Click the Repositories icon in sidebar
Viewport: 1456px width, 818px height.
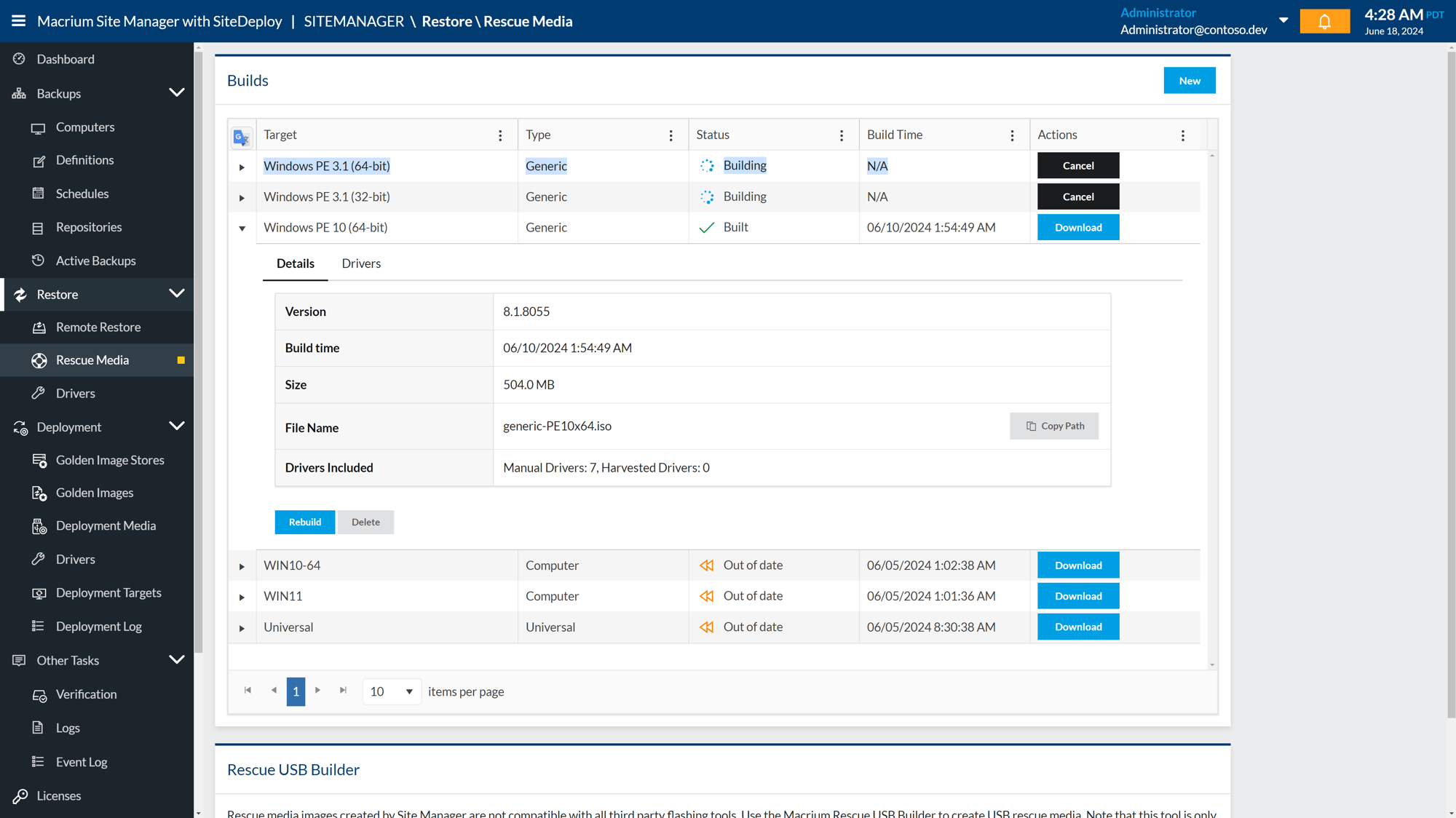coord(39,228)
